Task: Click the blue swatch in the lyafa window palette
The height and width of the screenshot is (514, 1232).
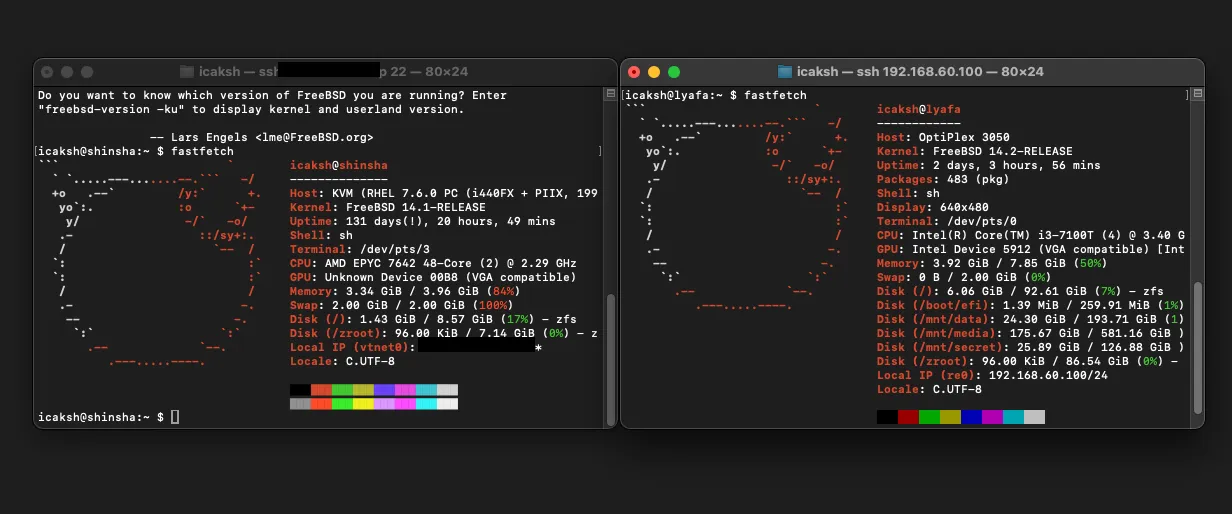Action: point(971,417)
